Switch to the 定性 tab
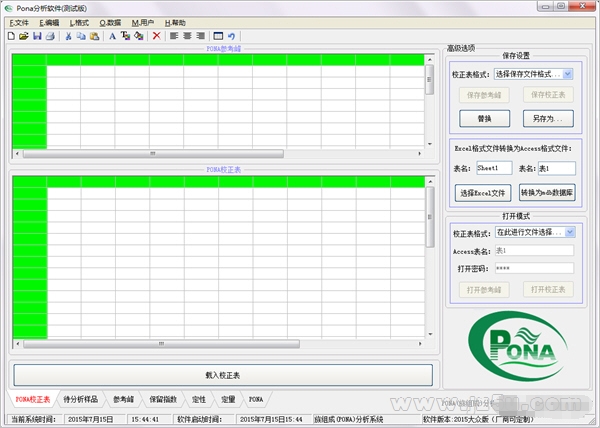 [199, 400]
